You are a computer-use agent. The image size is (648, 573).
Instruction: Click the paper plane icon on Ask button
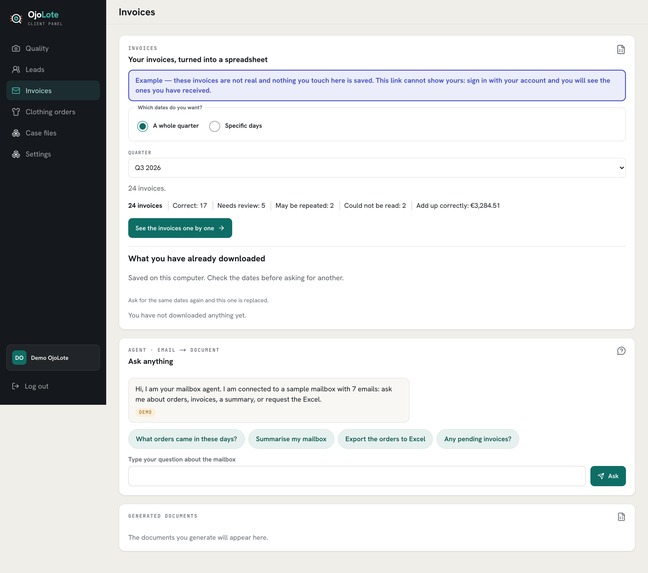click(x=601, y=476)
